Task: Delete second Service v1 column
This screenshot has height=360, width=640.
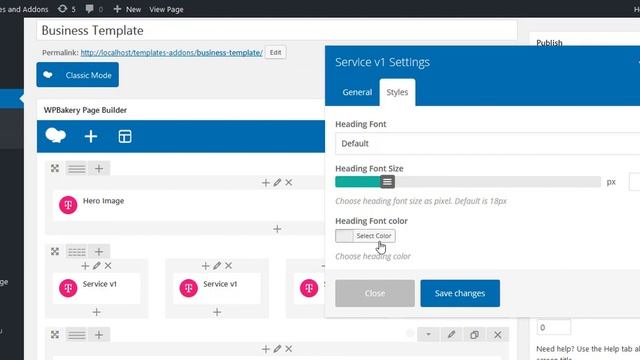Action: pyautogui.click(x=228, y=266)
